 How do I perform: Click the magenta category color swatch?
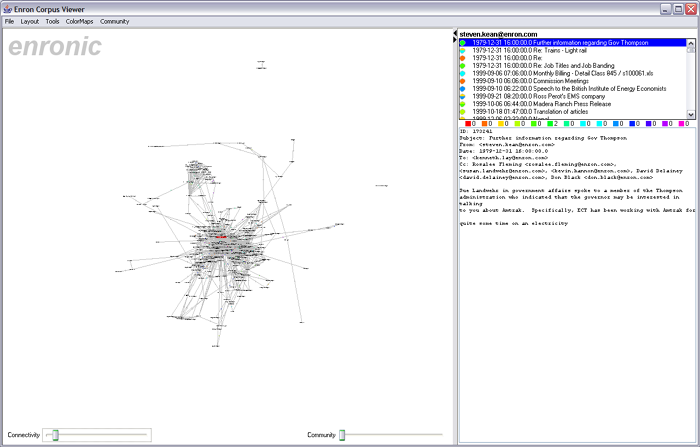(681, 124)
